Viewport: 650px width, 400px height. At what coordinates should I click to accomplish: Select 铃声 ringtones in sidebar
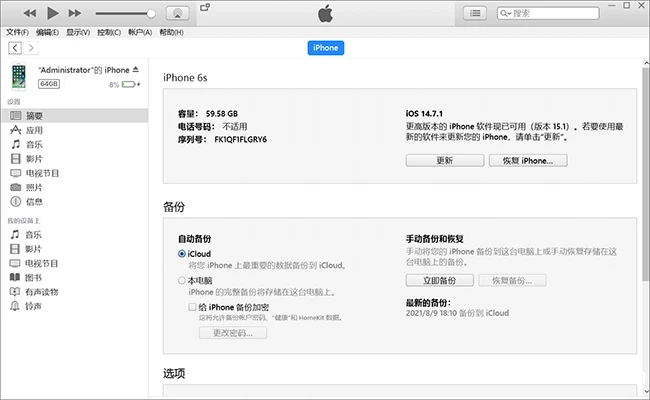click(75, 306)
